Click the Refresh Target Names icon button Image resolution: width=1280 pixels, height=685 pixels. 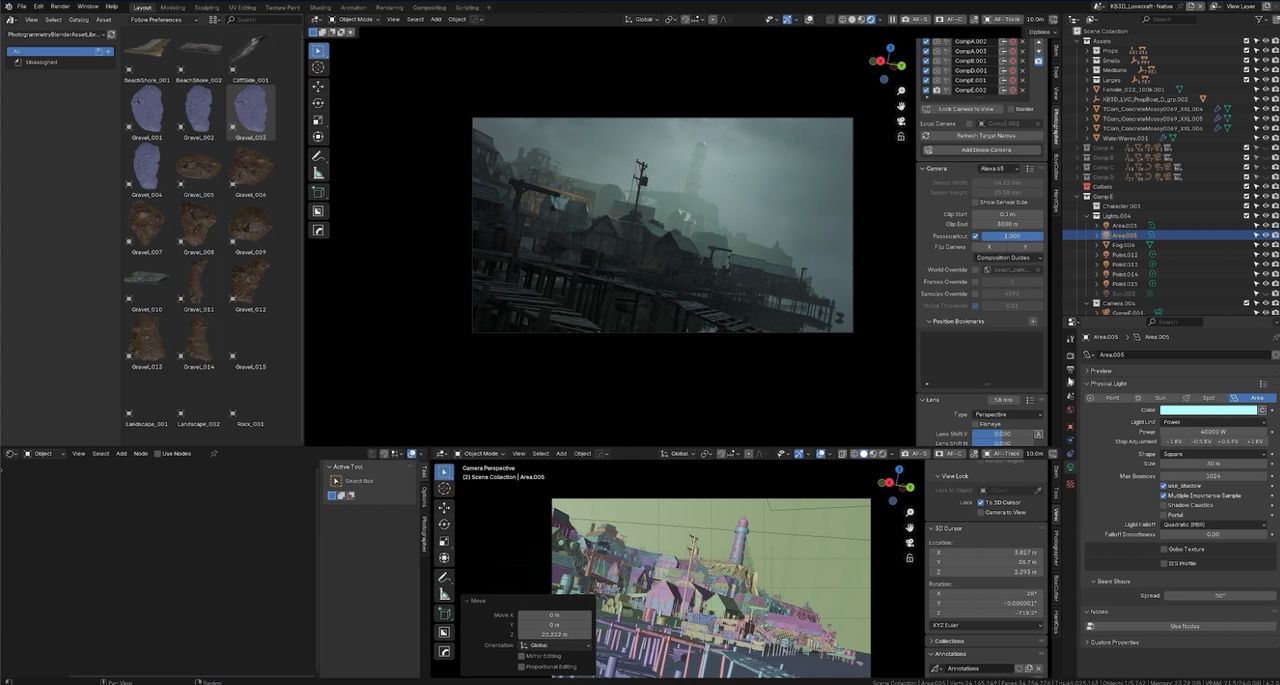985,135
